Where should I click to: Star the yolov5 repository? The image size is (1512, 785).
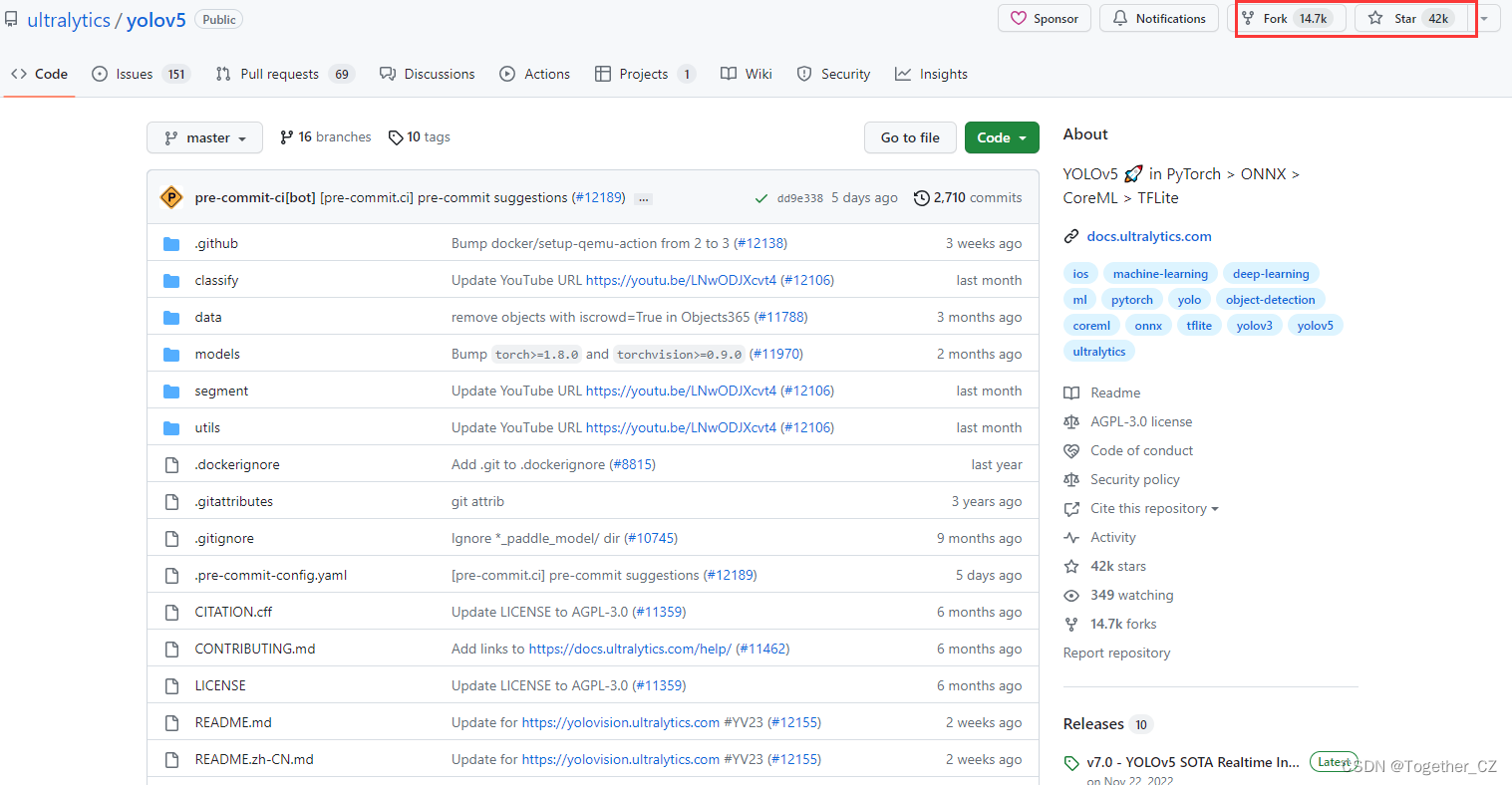point(1411,19)
